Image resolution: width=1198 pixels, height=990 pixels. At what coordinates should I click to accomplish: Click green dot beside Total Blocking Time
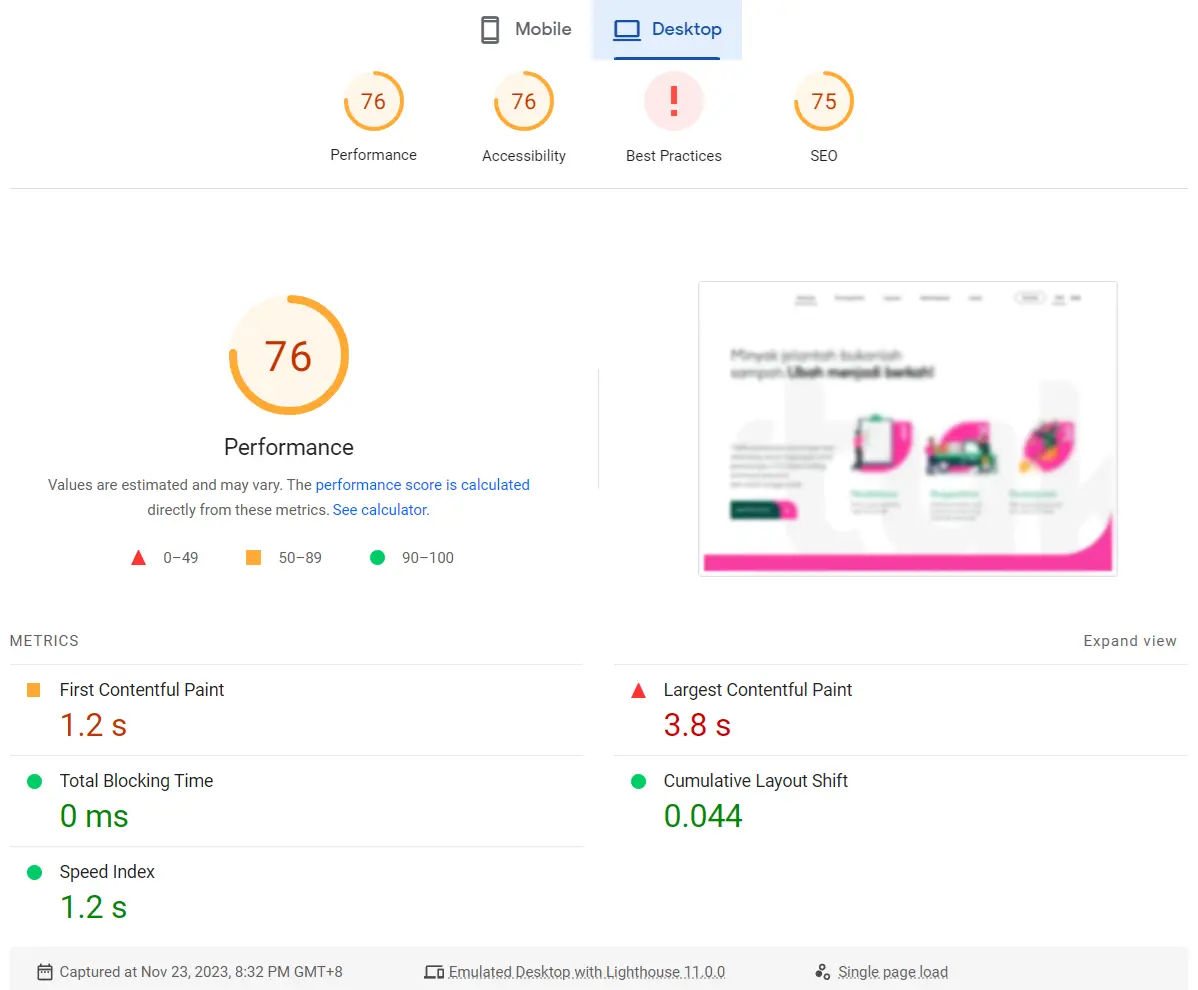pyautogui.click(x=34, y=781)
